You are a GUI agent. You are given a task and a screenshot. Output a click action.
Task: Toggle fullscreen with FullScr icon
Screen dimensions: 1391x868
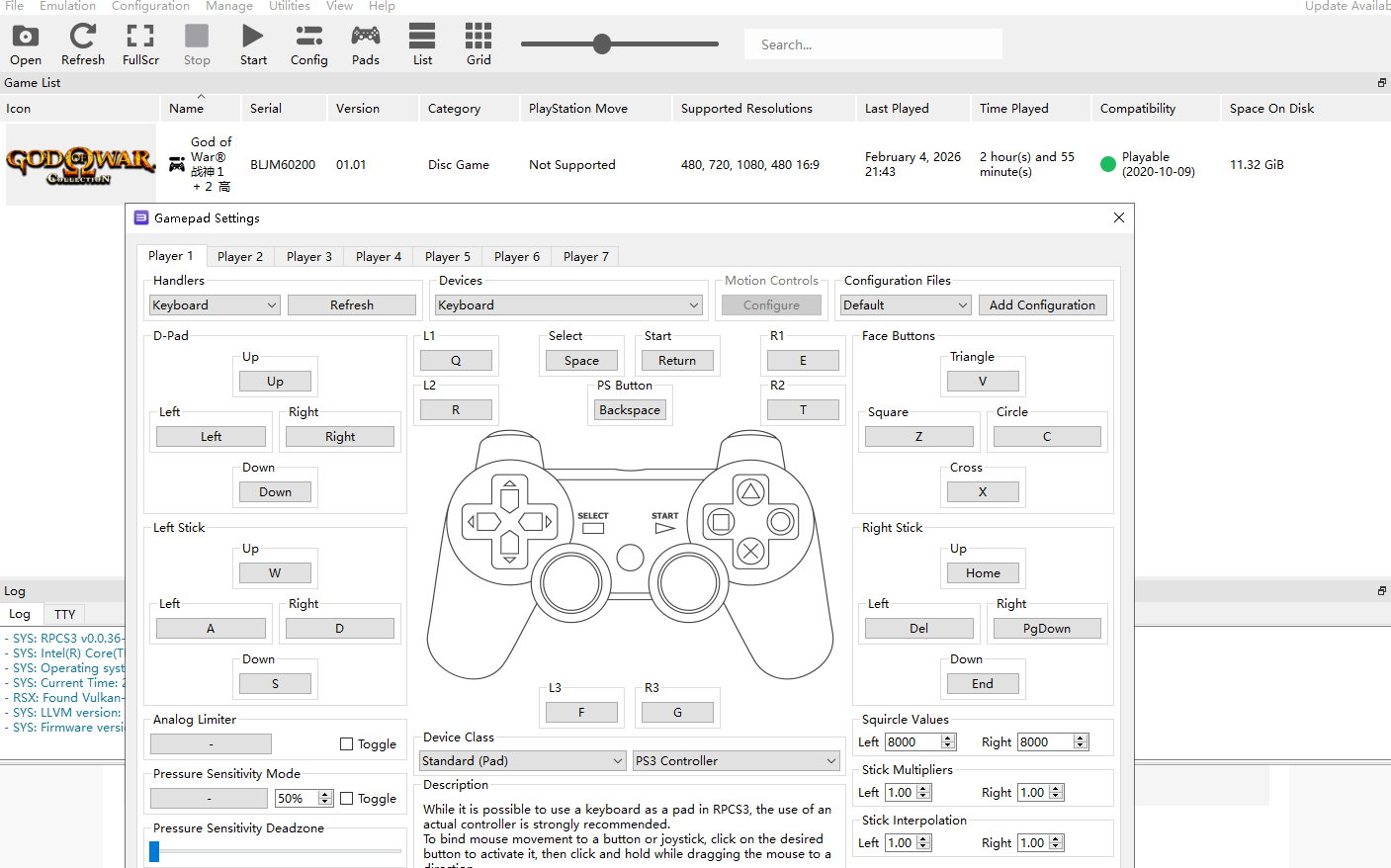(140, 45)
